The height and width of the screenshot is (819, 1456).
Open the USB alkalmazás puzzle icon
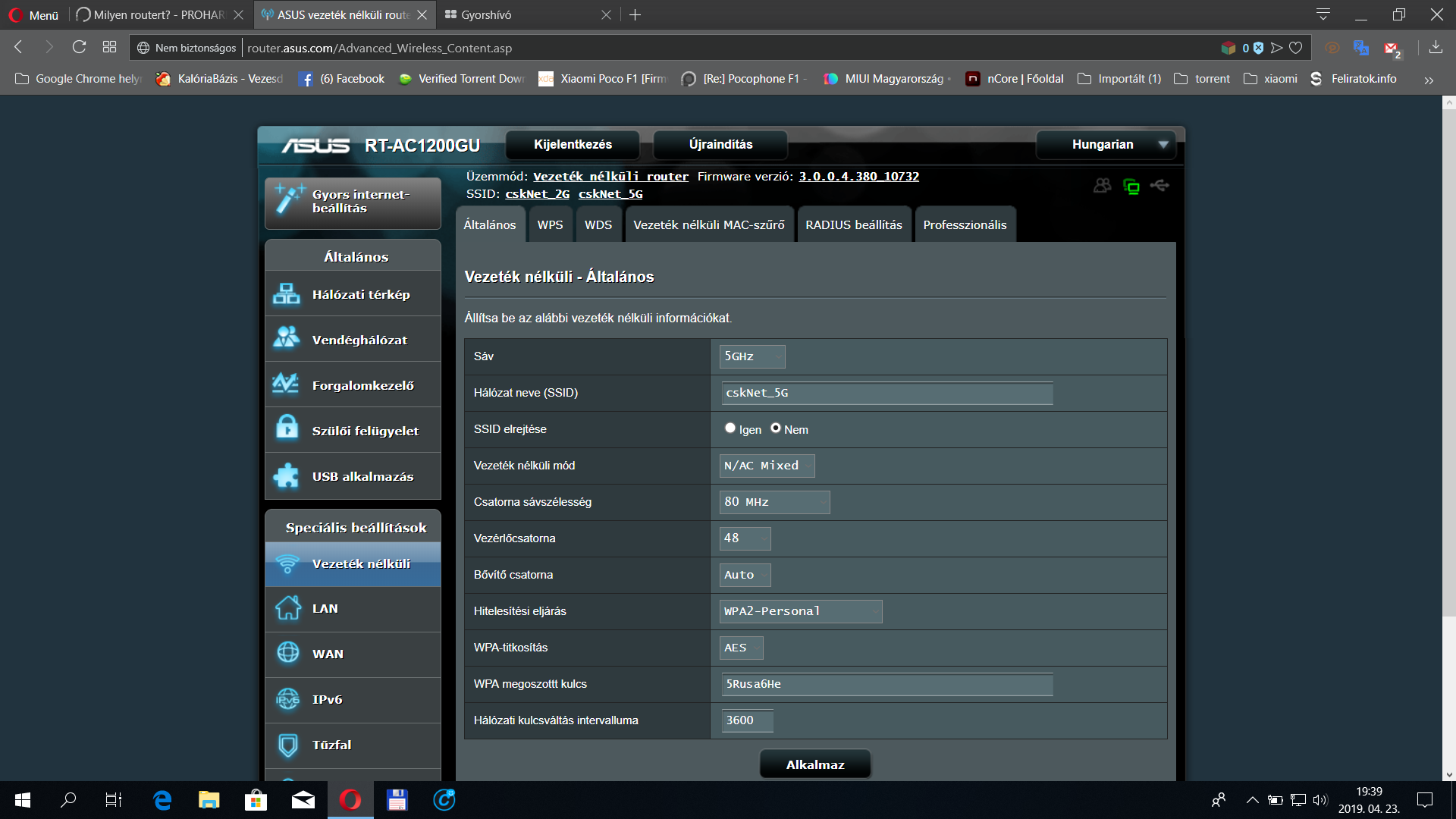click(x=287, y=475)
